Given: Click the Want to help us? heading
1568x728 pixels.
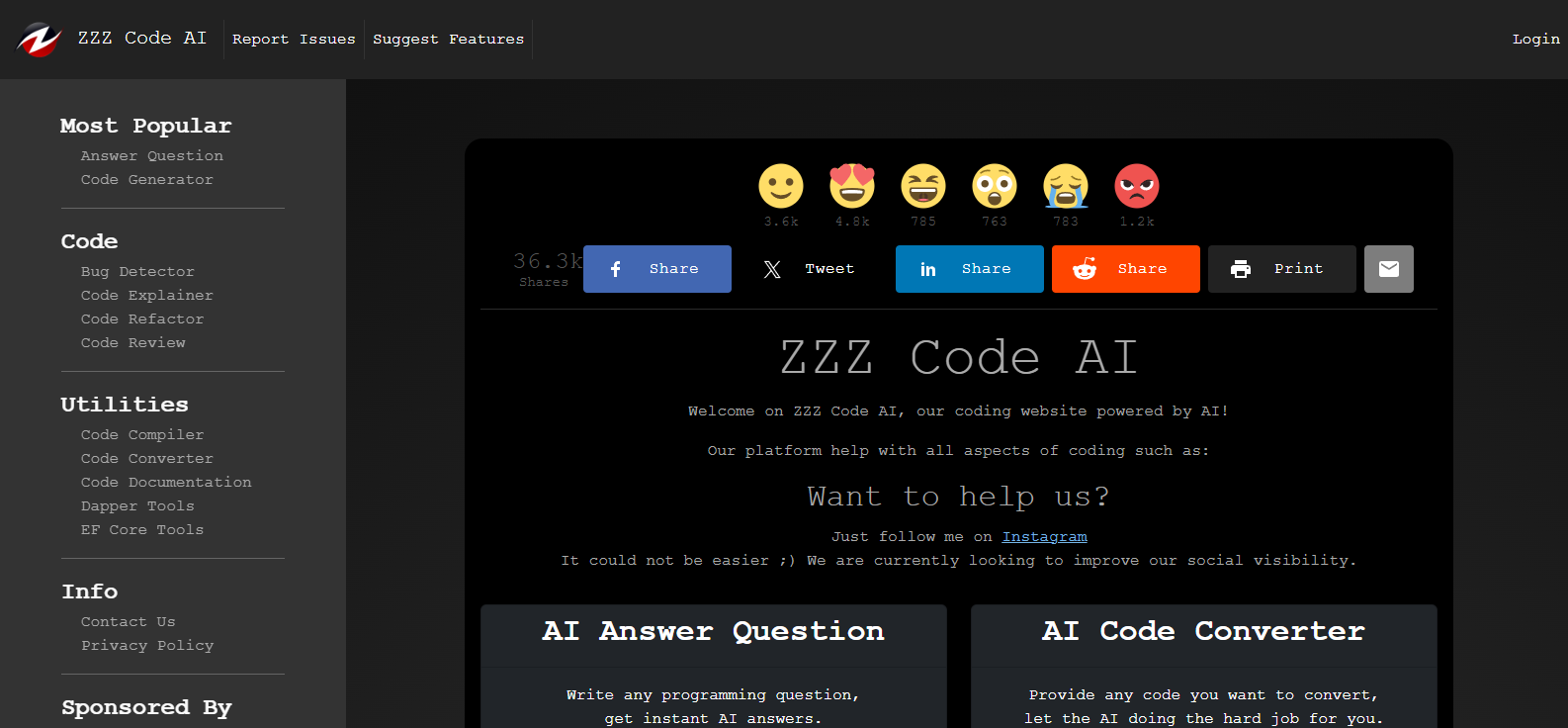Looking at the screenshot, I should pyautogui.click(x=959, y=497).
